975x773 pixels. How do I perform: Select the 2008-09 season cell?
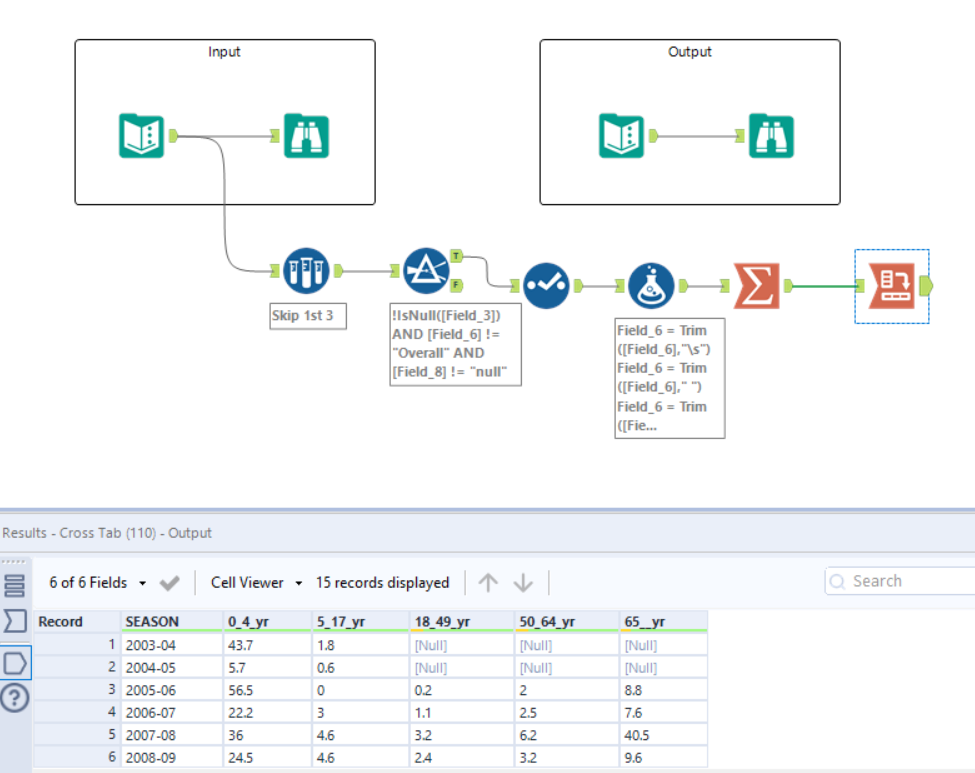172,757
